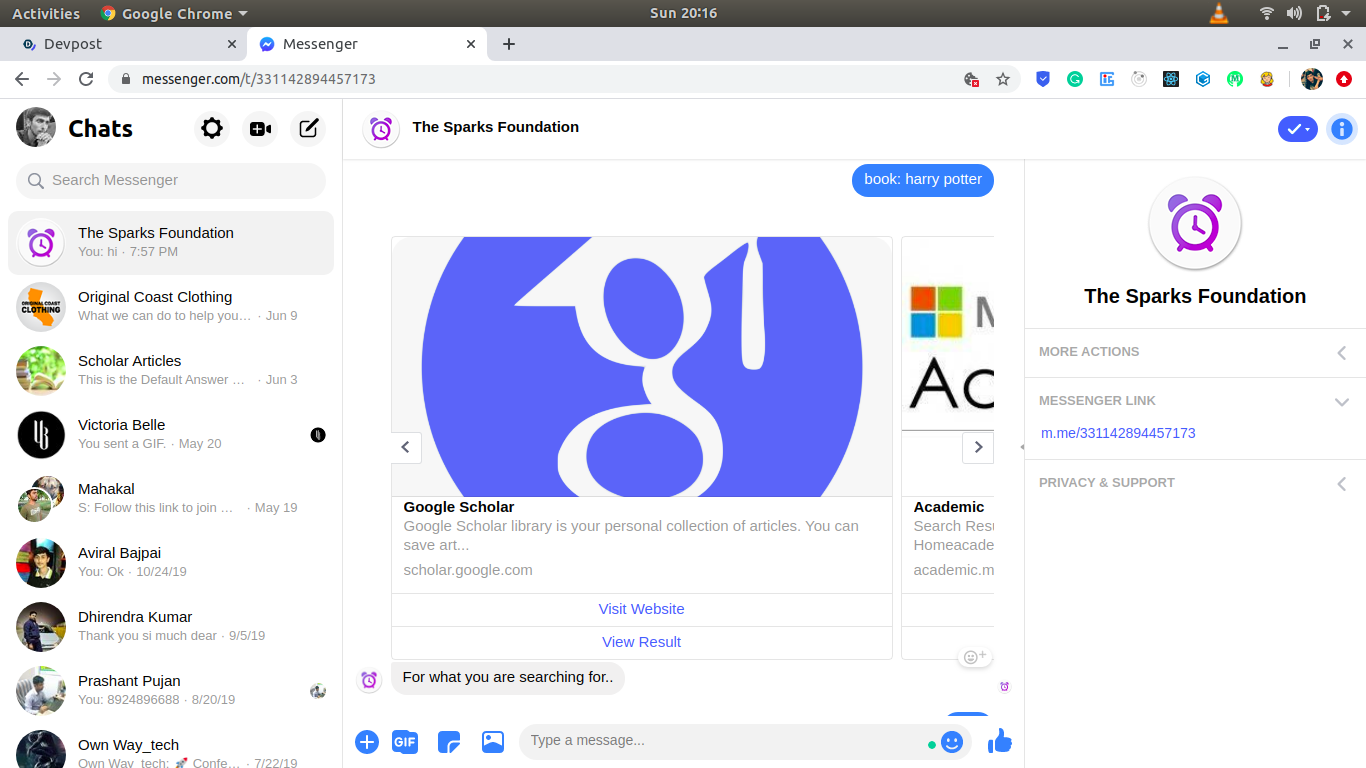Go back in browser history
The height and width of the screenshot is (768, 1366).
(x=22, y=79)
